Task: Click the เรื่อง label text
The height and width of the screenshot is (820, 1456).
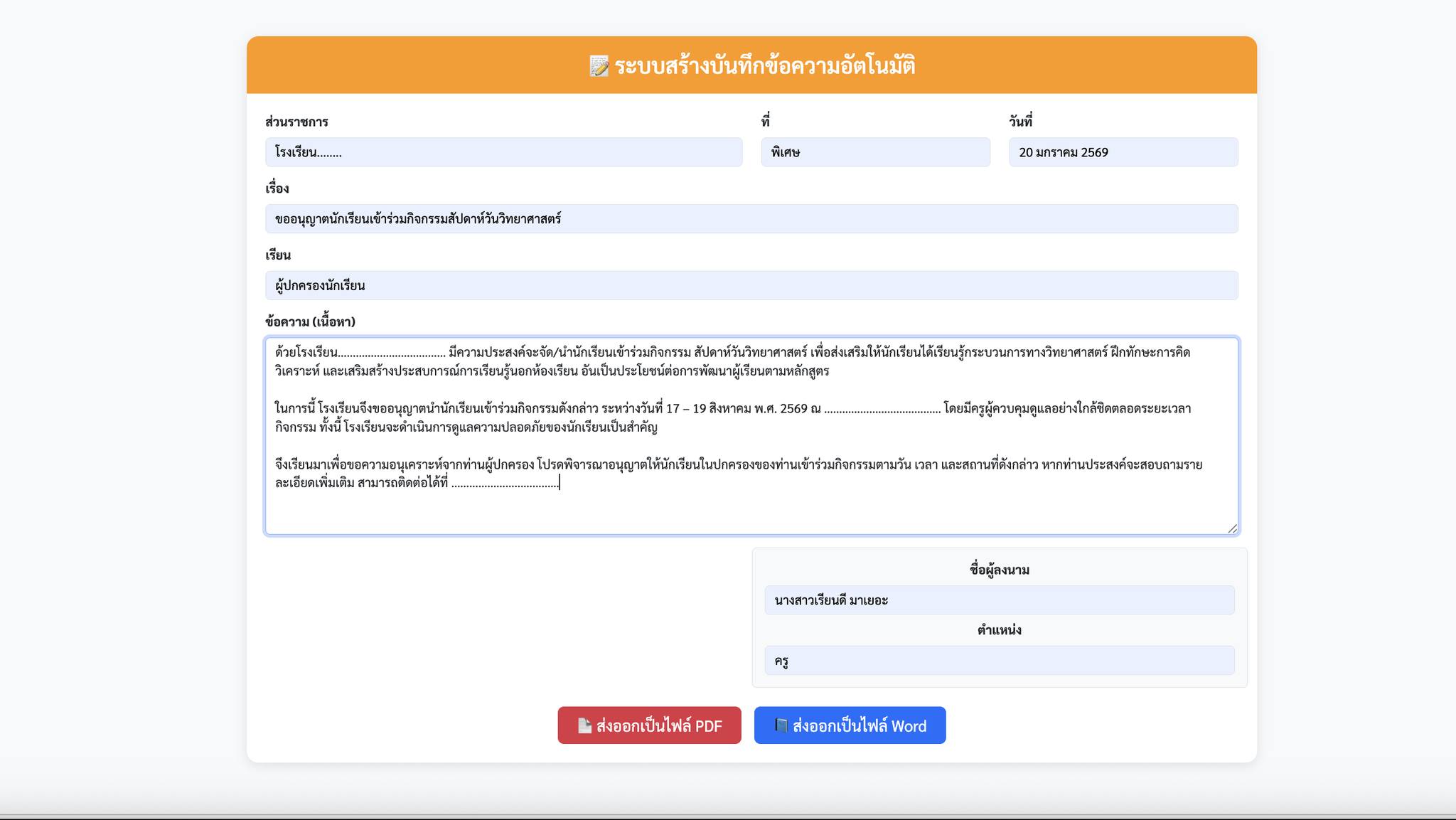Action: pos(277,188)
